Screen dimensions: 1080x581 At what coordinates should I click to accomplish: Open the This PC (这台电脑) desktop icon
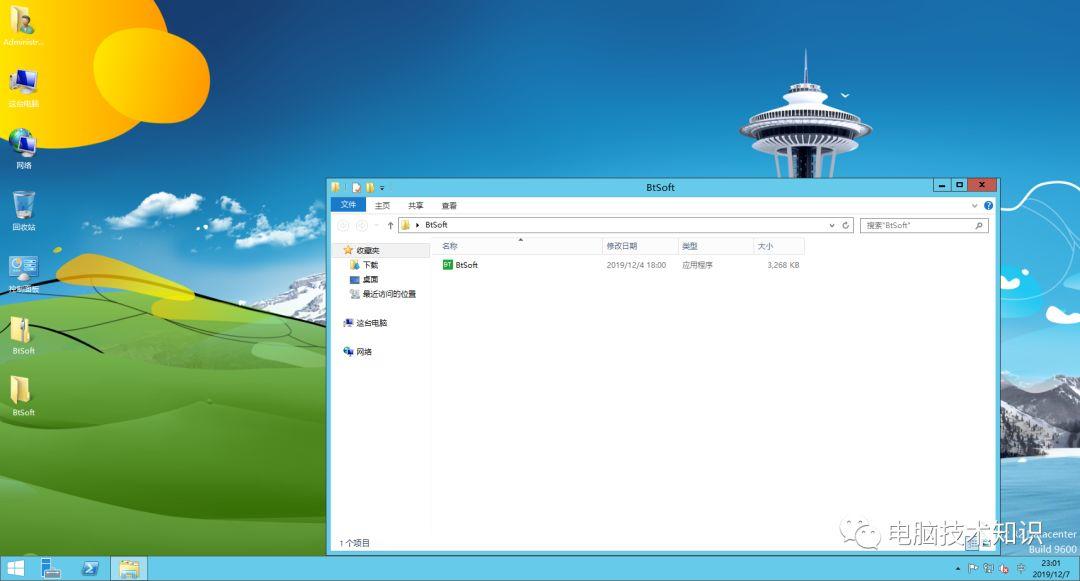pyautogui.click(x=23, y=88)
